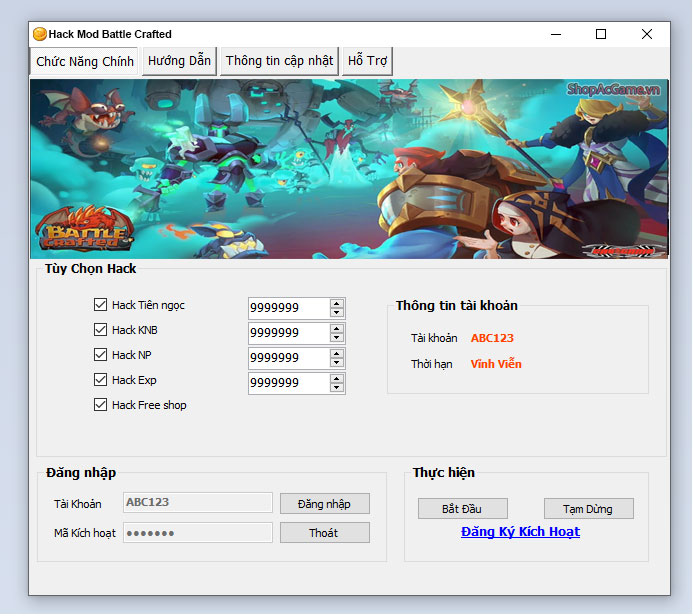Image resolution: width=693 pixels, height=616 pixels.
Task: Open the Đăng Ký Kích Hoạt link
Action: tap(520, 532)
